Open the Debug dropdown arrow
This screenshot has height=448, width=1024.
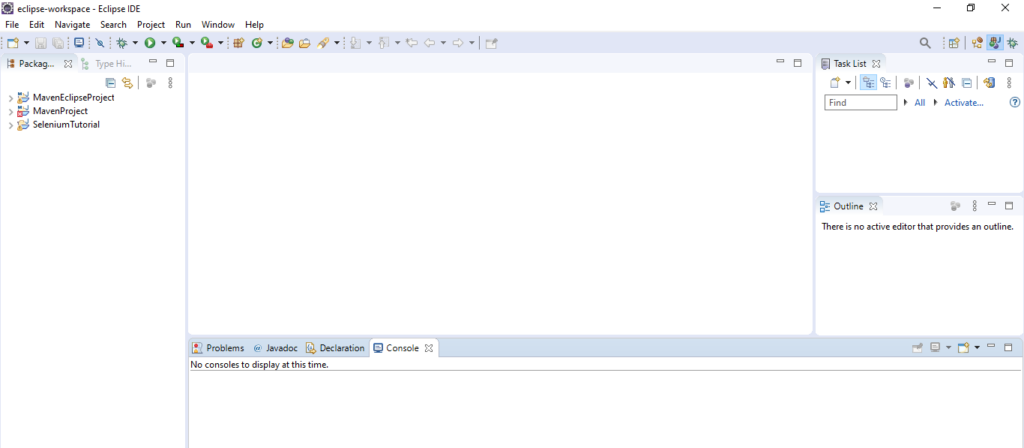coord(135,43)
